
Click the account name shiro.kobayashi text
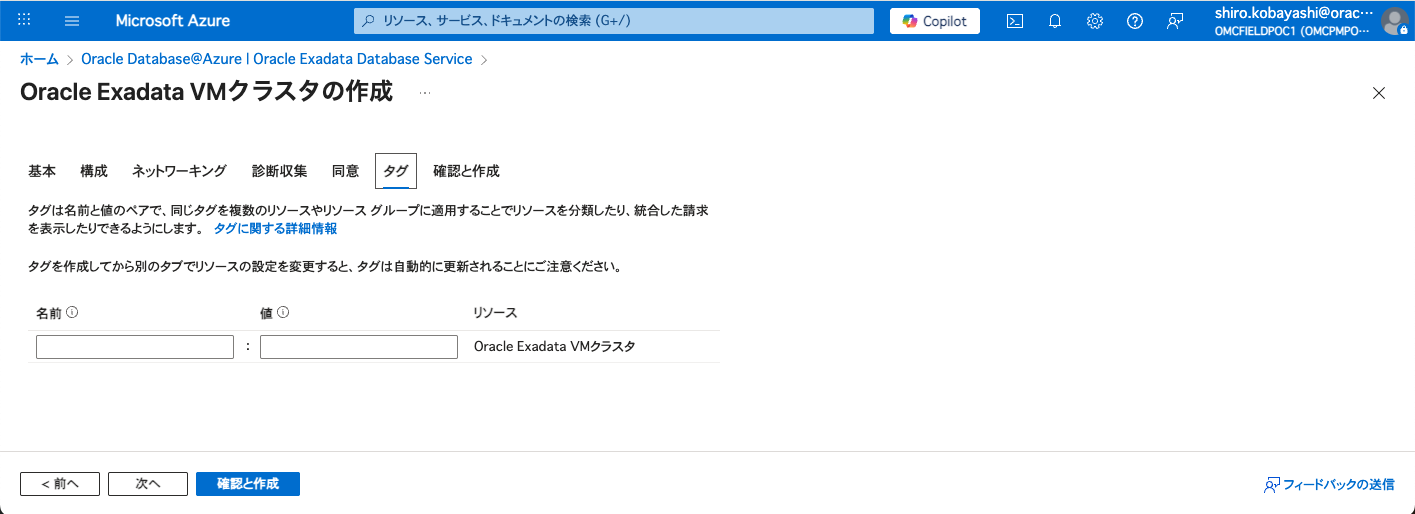point(1295,13)
